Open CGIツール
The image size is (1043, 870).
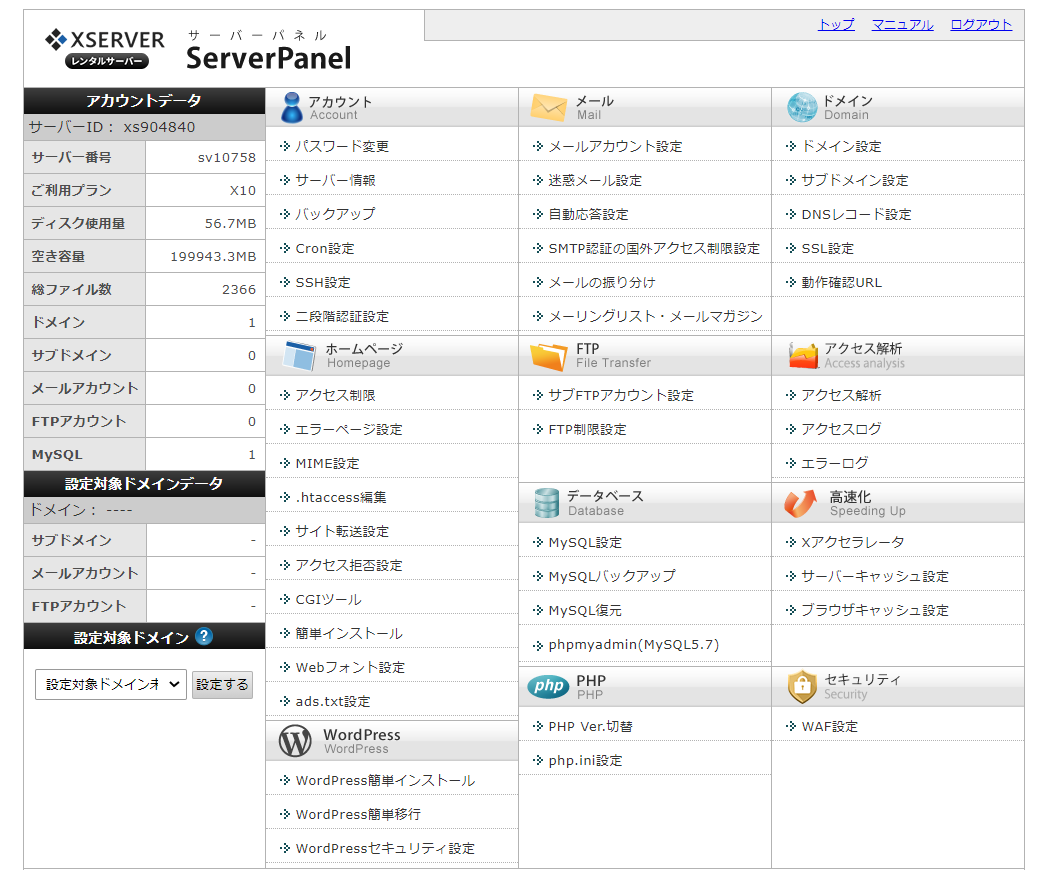click(x=329, y=599)
